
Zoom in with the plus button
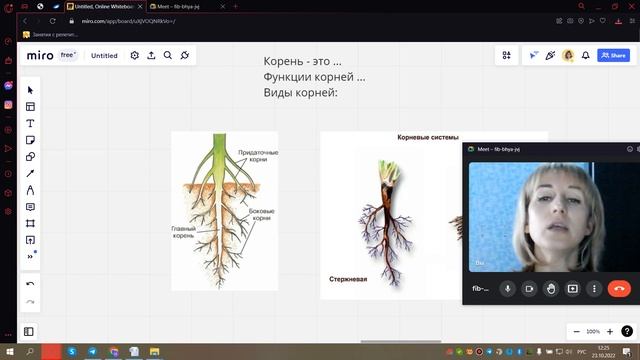click(x=610, y=331)
